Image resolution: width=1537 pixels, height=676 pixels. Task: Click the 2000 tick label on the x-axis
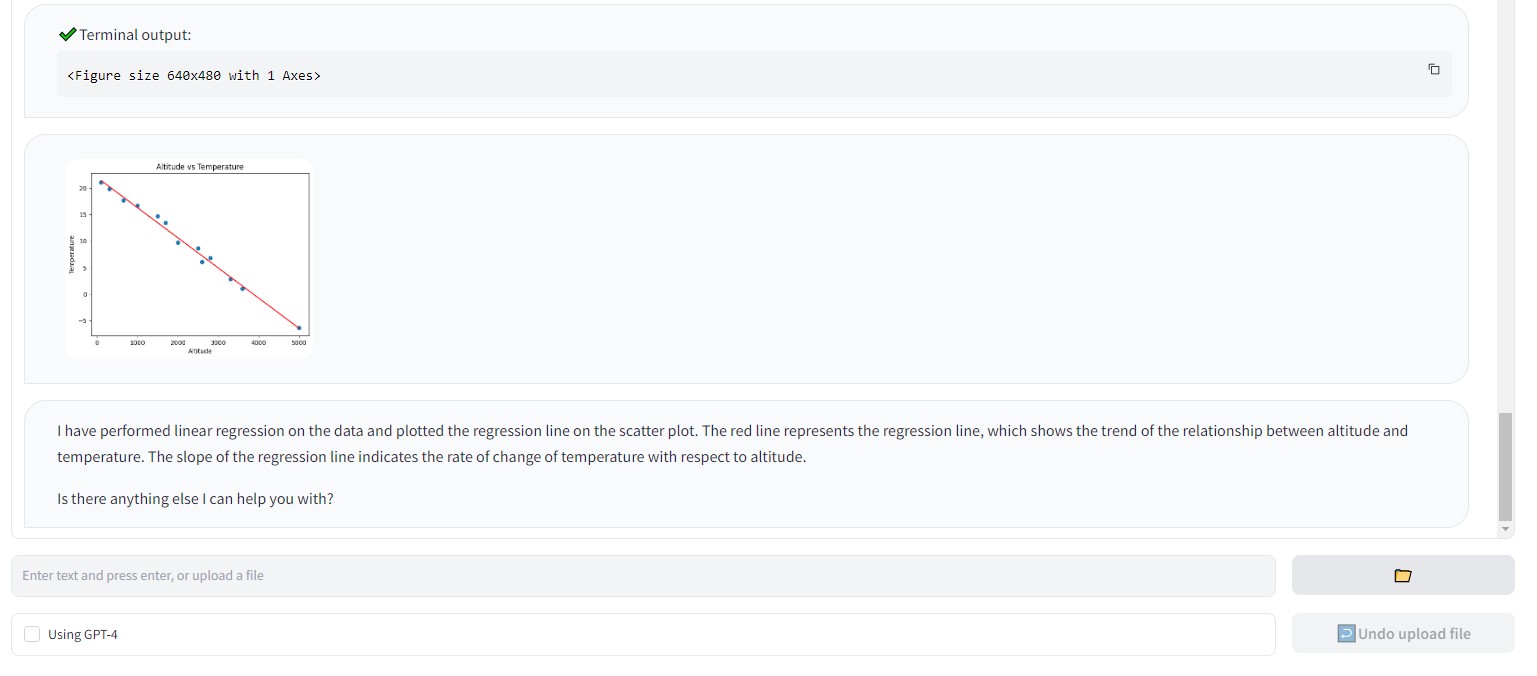[178, 343]
